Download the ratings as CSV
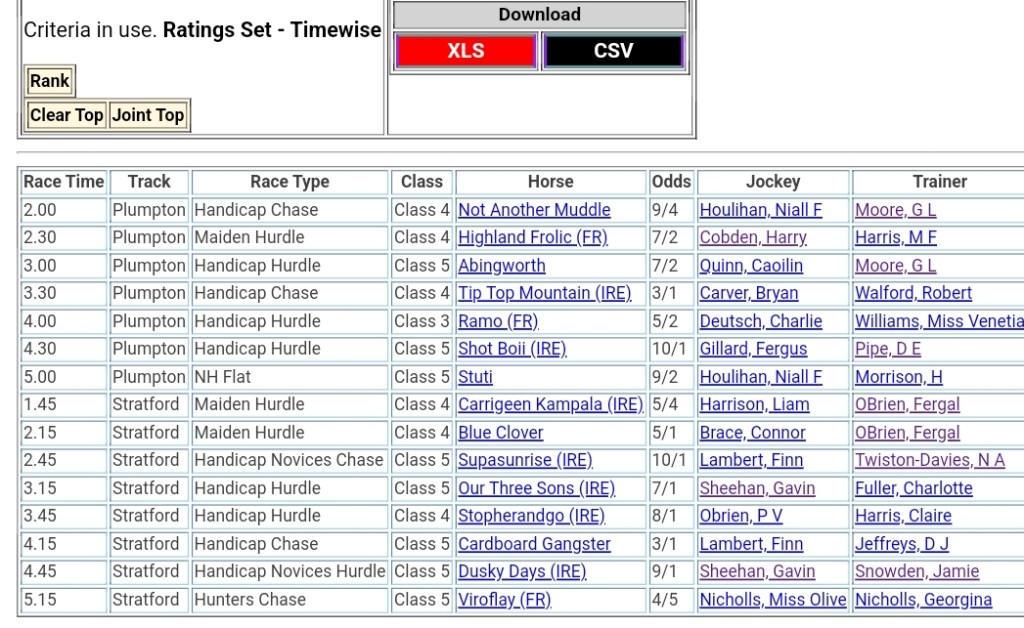 (x=613, y=51)
